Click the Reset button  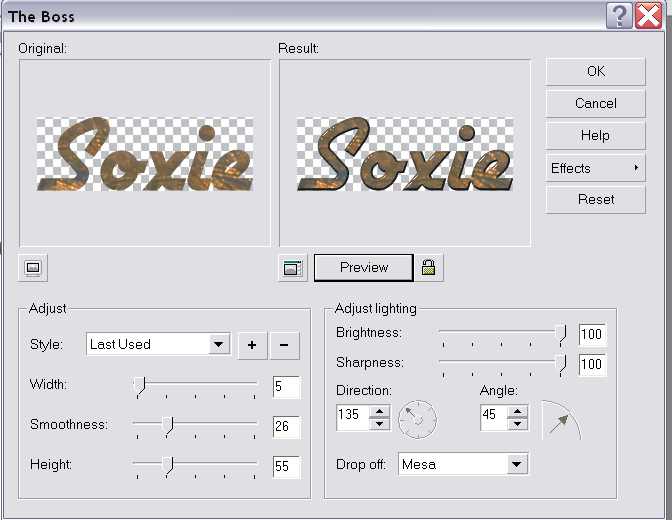[595, 200]
